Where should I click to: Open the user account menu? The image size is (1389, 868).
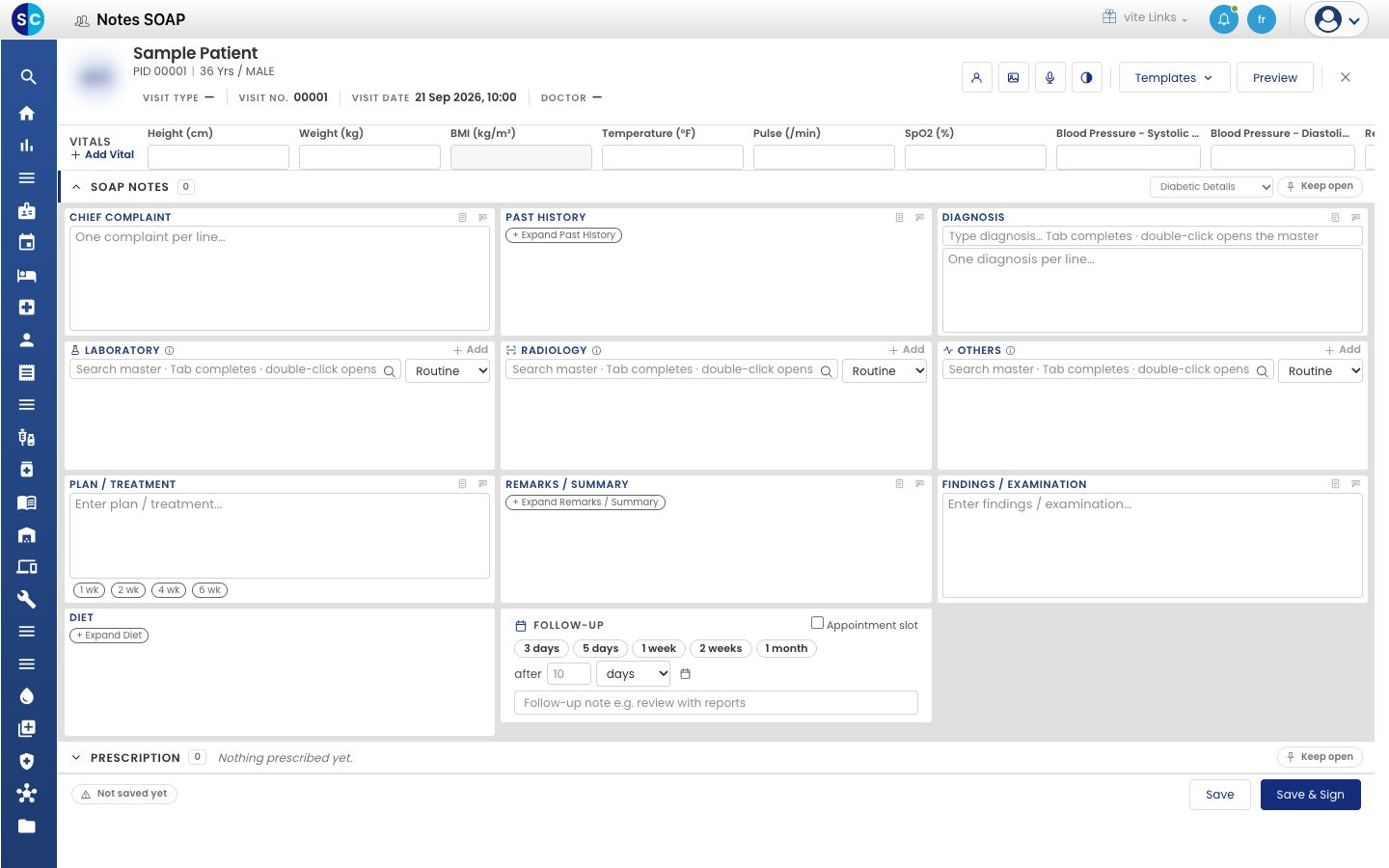tap(1336, 19)
